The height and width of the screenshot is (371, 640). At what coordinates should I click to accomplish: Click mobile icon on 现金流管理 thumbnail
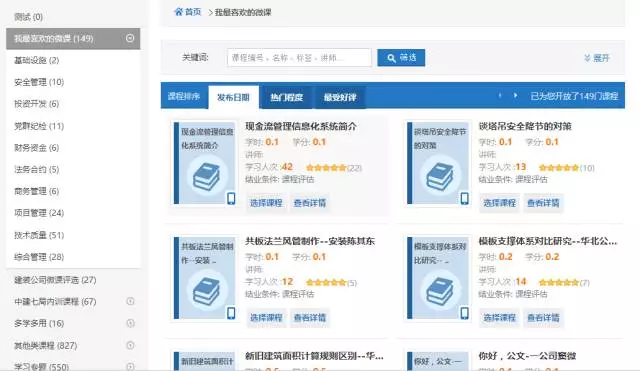pyautogui.click(x=231, y=198)
